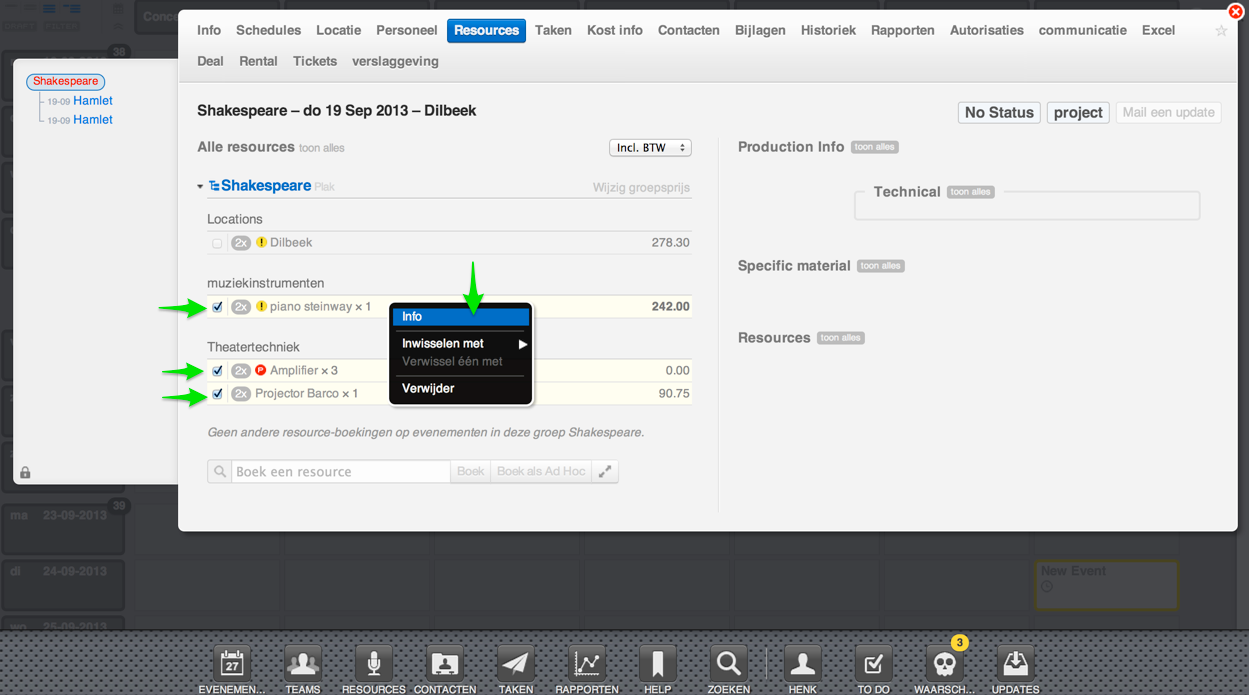Open Waarschuwingen skull icon with badge
1249x695 pixels.
coord(944,664)
